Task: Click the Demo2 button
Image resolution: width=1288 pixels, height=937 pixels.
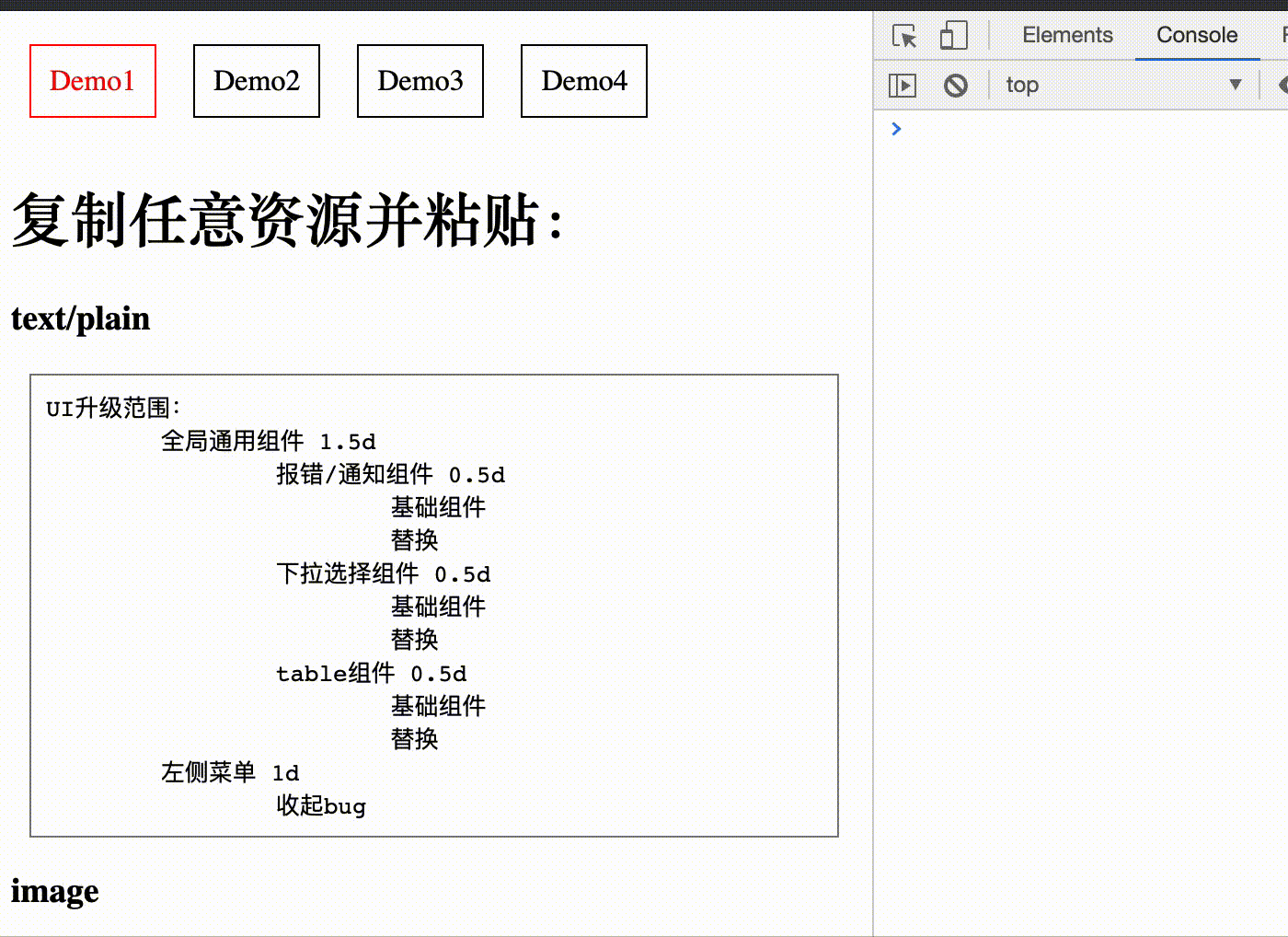Action: (256, 81)
